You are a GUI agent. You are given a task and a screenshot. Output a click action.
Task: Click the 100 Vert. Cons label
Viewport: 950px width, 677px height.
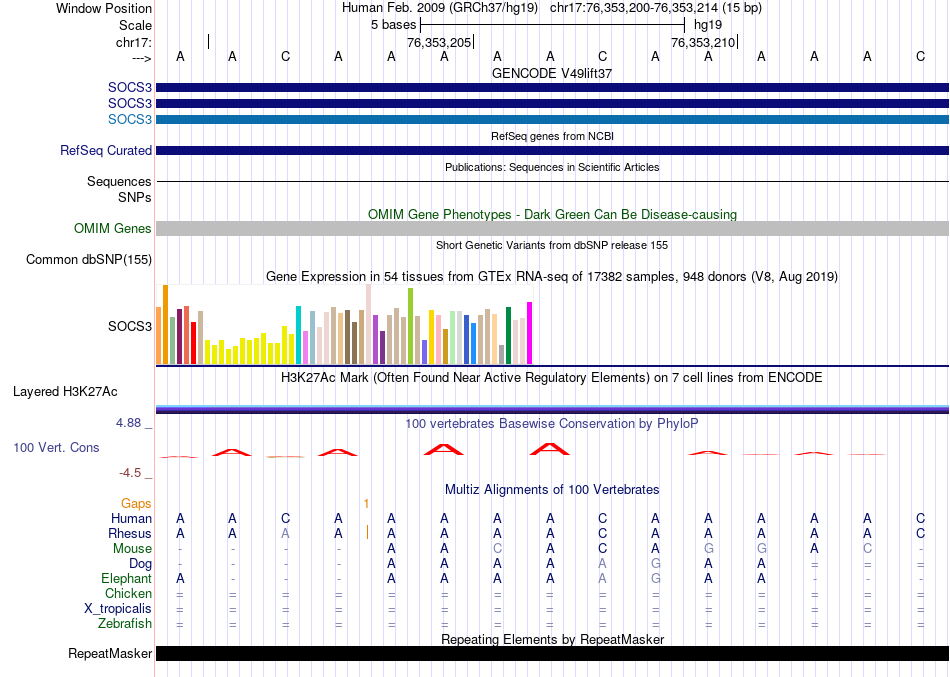click(56, 448)
